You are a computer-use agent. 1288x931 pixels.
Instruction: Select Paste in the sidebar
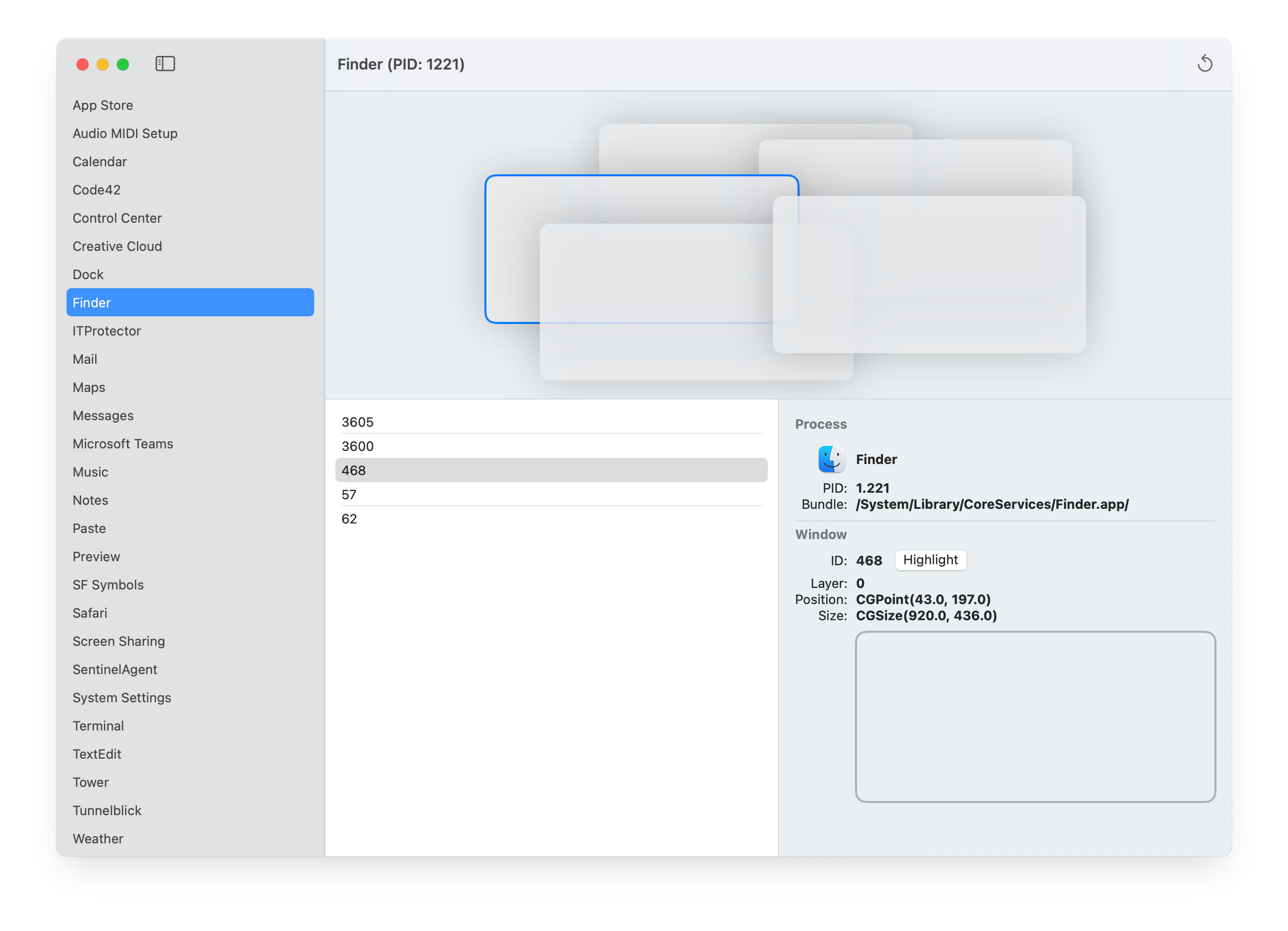click(190, 528)
